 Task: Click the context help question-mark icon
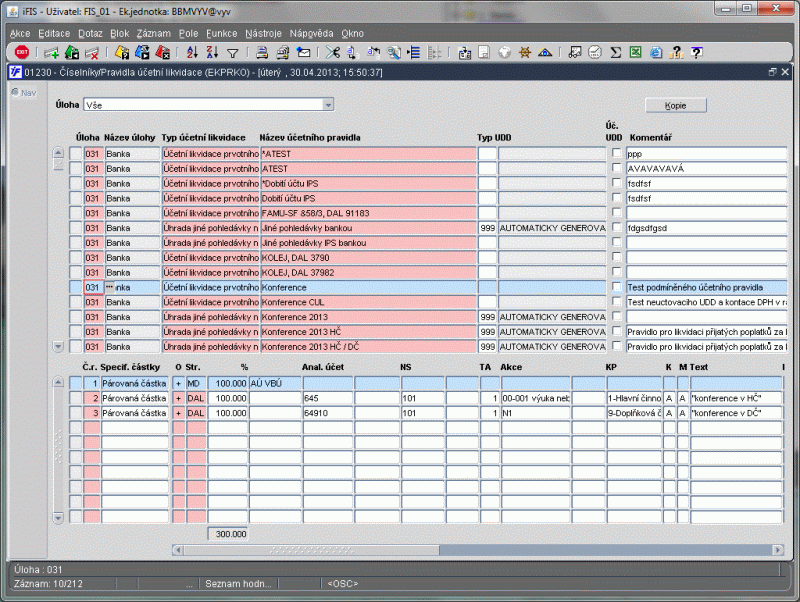tap(696, 52)
